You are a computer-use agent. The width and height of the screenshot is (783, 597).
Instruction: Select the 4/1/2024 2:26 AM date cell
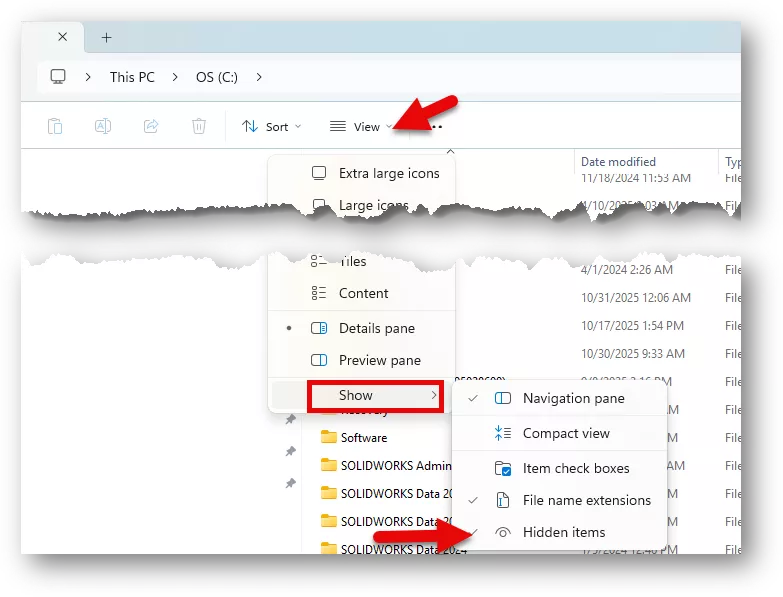627,270
